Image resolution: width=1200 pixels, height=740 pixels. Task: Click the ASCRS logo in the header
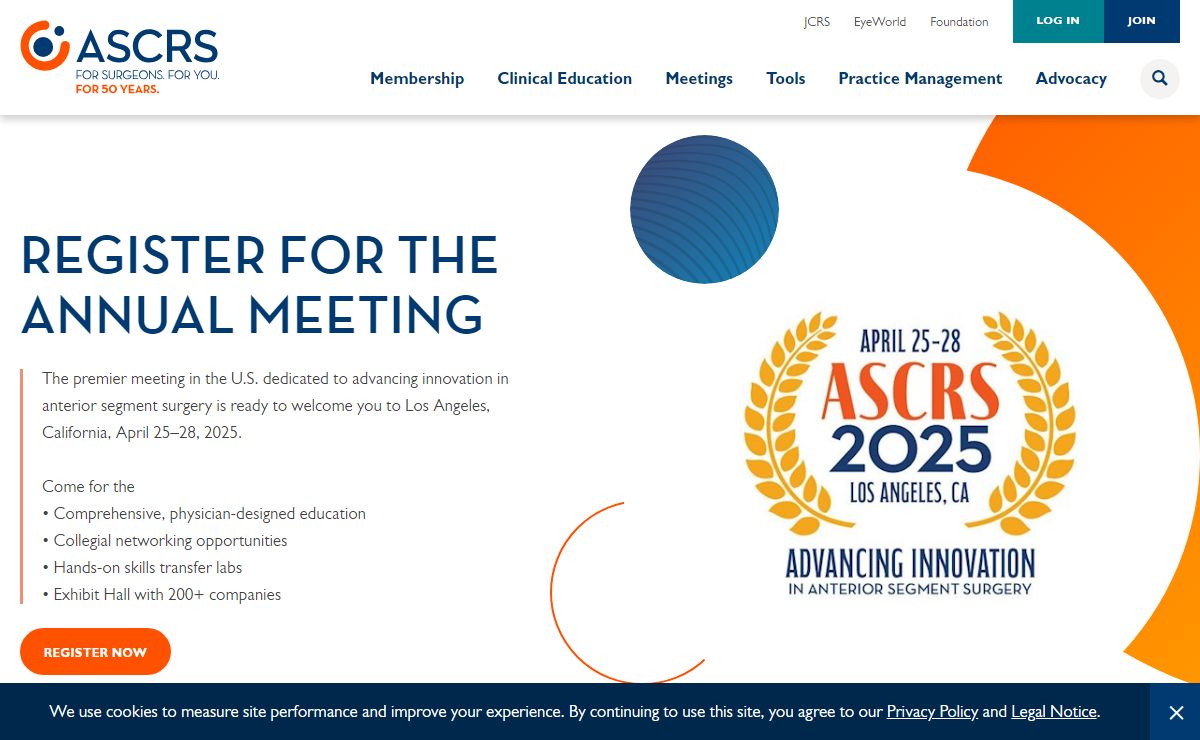point(120,57)
